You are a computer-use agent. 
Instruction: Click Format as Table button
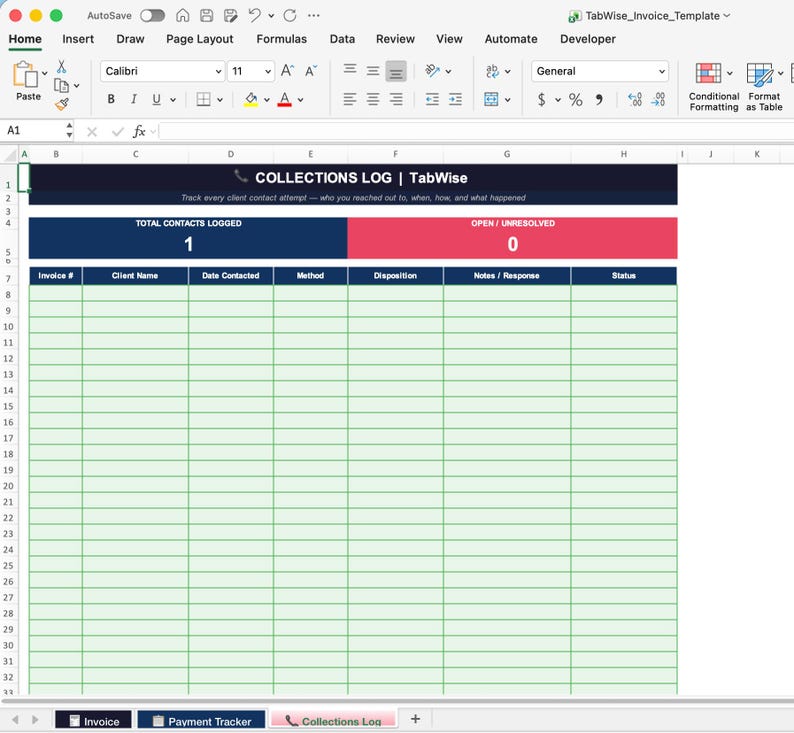764,86
